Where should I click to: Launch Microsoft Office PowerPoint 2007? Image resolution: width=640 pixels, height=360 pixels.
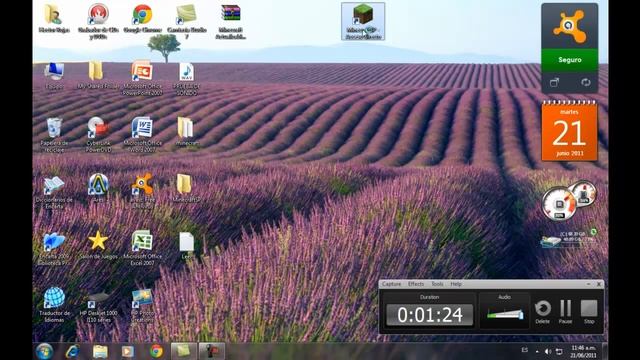142,78
